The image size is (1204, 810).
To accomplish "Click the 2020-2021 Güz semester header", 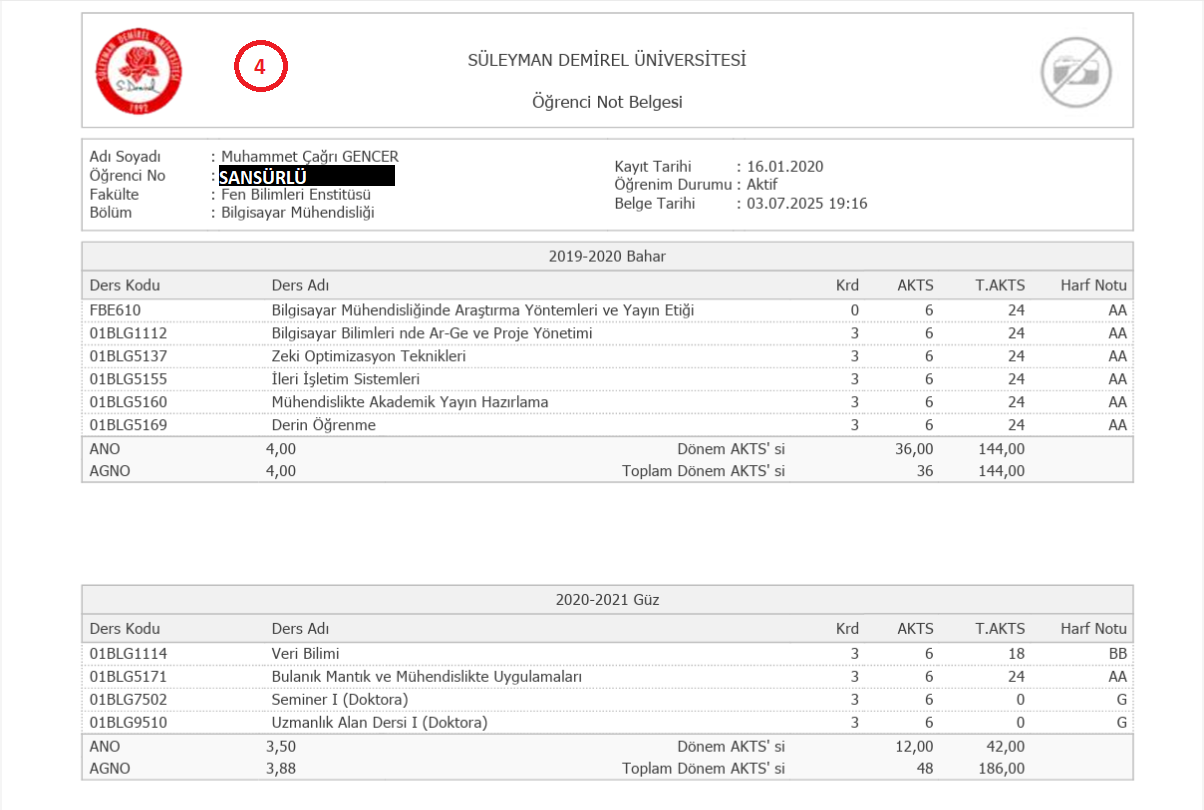I will pyautogui.click(x=607, y=600).
